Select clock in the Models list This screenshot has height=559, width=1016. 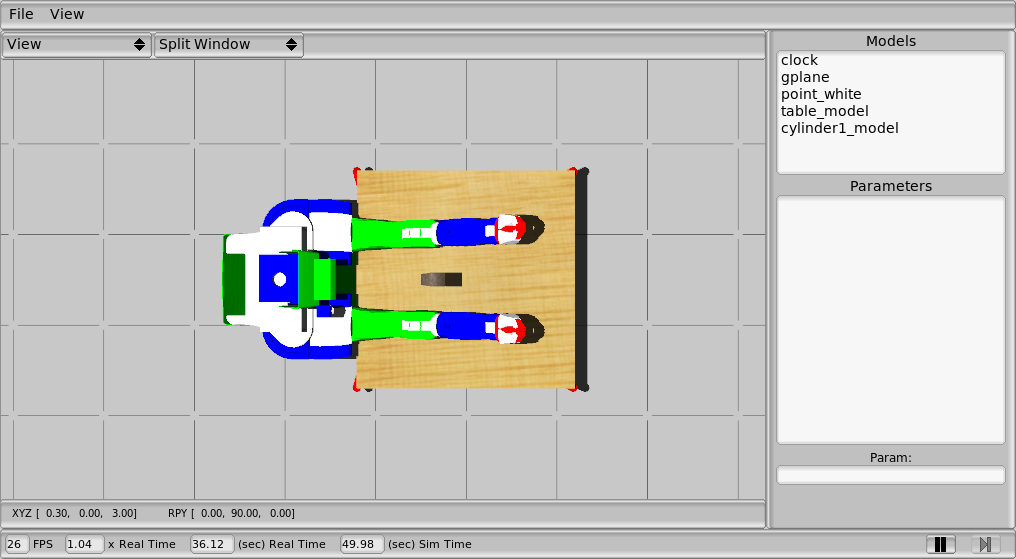click(799, 60)
